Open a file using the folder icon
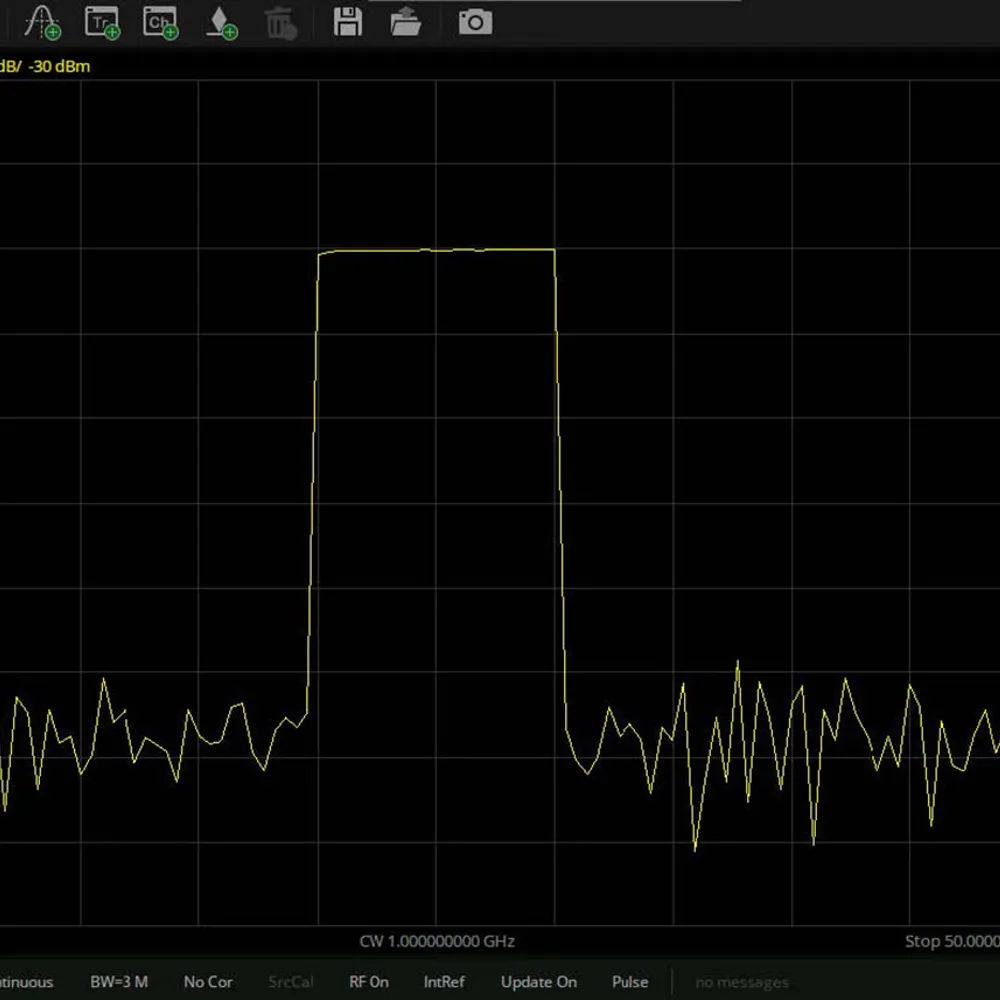This screenshot has height=1000, width=1000. 405,21
